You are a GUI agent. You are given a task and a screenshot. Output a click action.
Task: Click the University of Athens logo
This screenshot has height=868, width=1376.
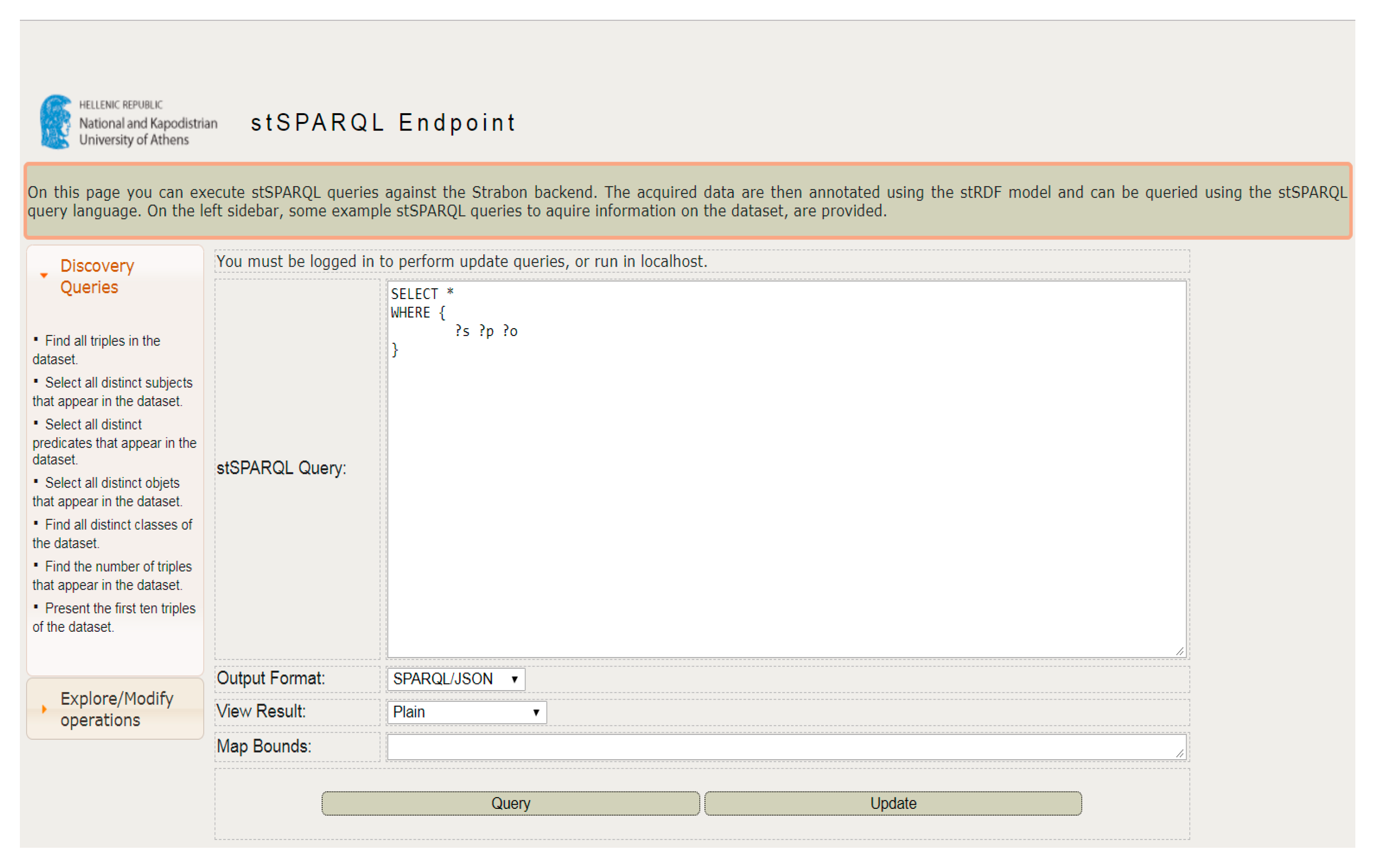point(128,122)
